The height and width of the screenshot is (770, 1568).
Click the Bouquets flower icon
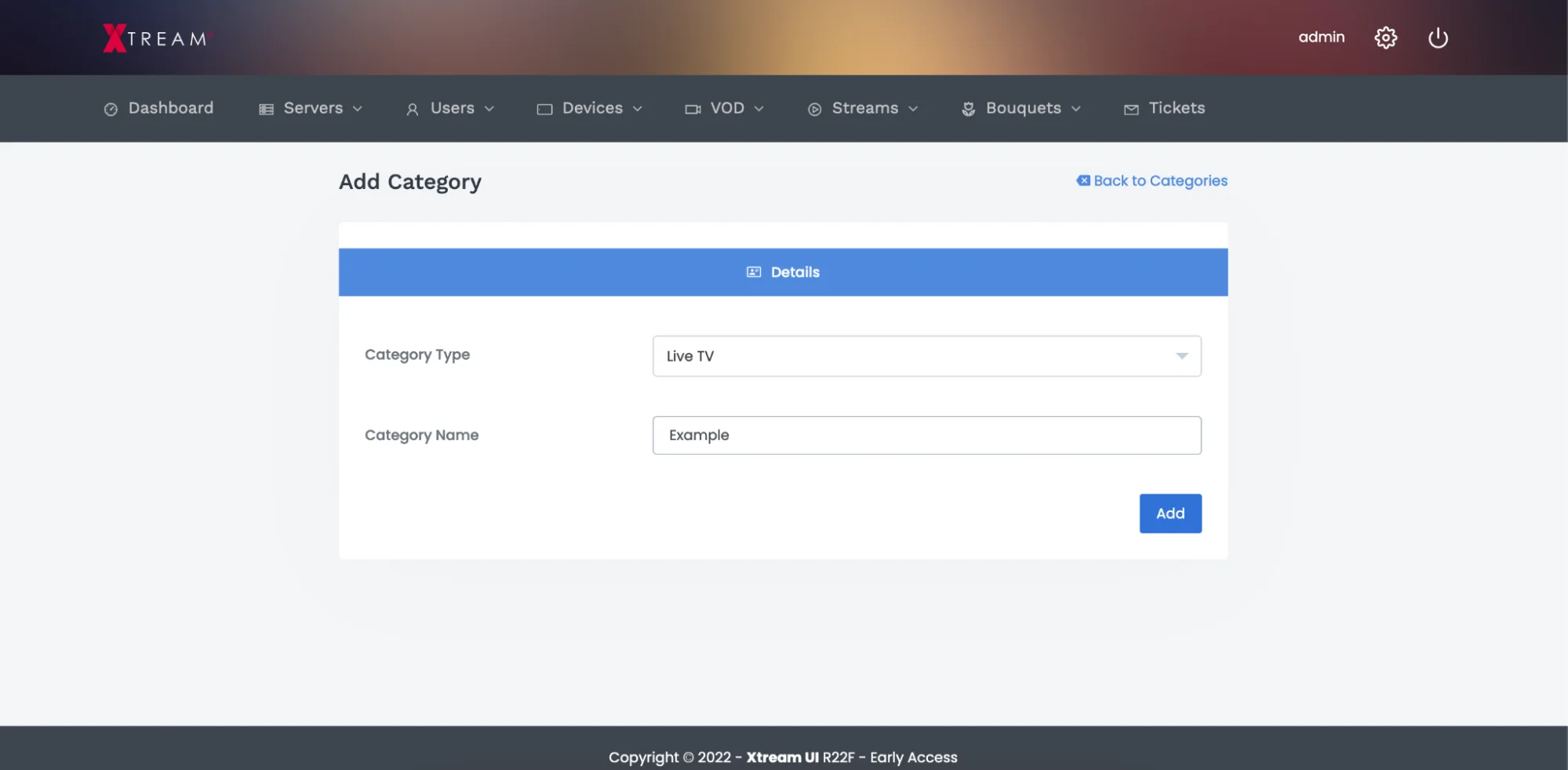pyautogui.click(x=968, y=109)
